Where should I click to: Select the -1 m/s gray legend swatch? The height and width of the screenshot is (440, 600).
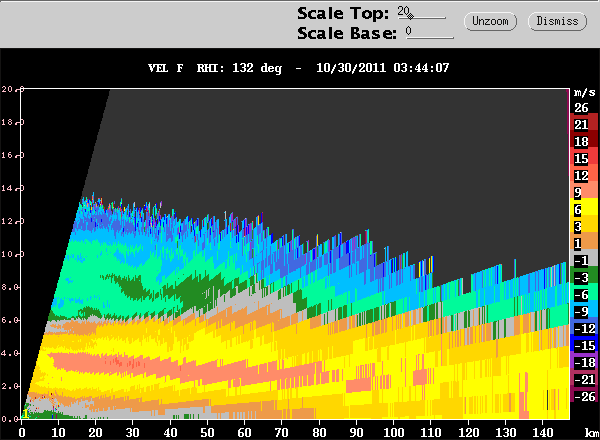[x=584, y=260]
